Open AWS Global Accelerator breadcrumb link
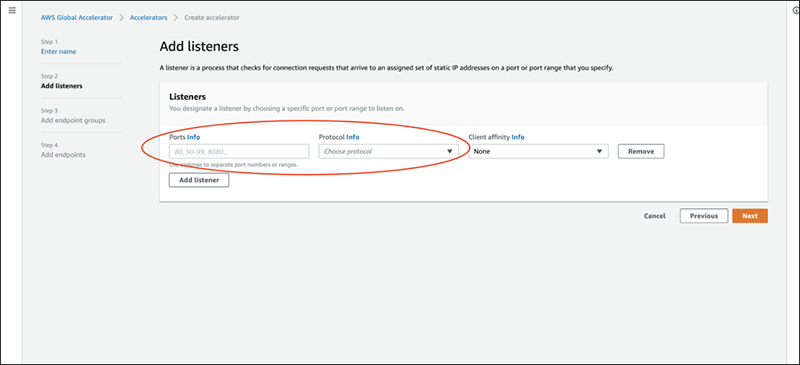The image size is (800, 365). click(x=77, y=17)
